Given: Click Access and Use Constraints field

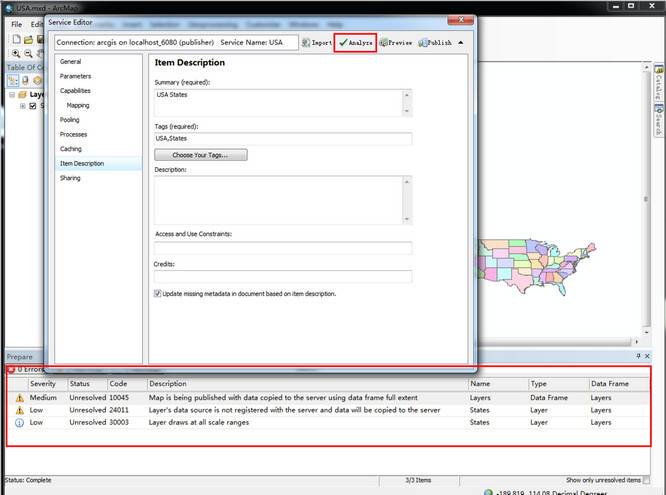Looking at the screenshot, I should click(283, 248).
